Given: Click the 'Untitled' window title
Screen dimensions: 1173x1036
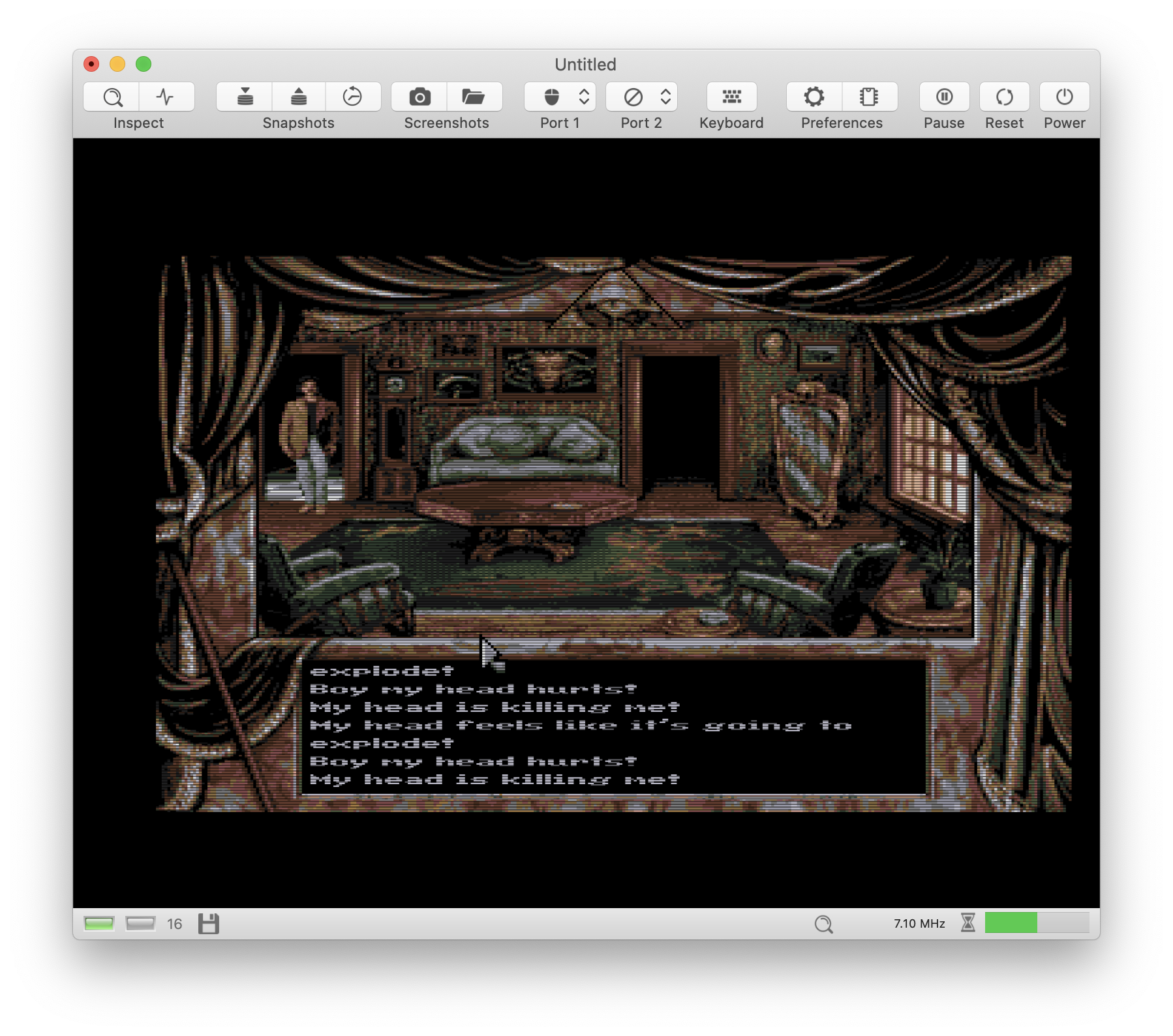Looking at the screenshot, I should point(585,65).
